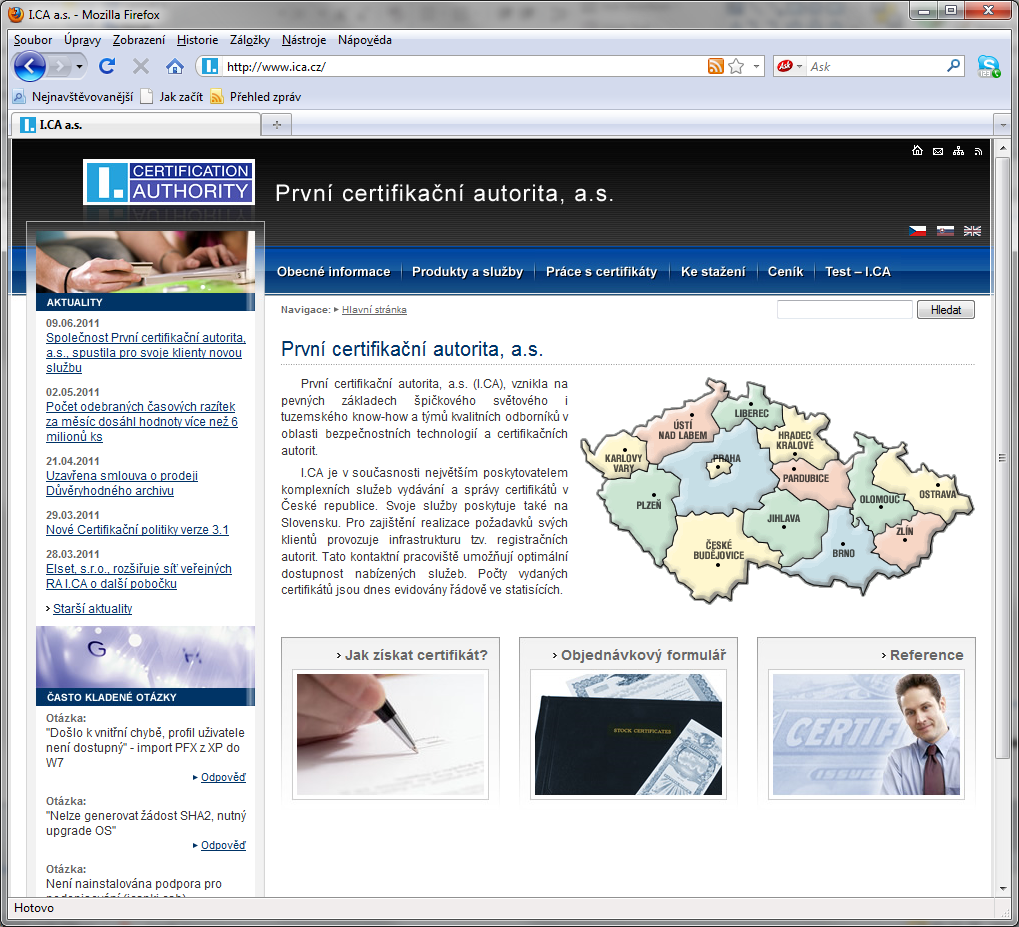1019x927 pixels.
Task: Click the vertical scrollbar thumb
Action: [x=1003, y=458]
